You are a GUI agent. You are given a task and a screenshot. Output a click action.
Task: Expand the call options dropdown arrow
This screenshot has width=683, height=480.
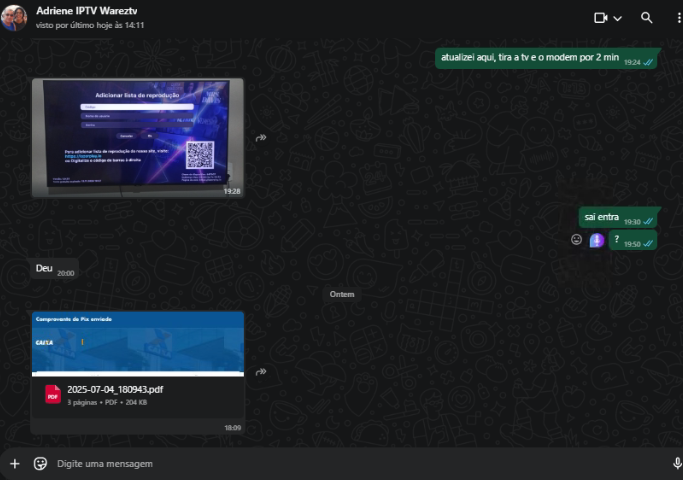point(618,18)
